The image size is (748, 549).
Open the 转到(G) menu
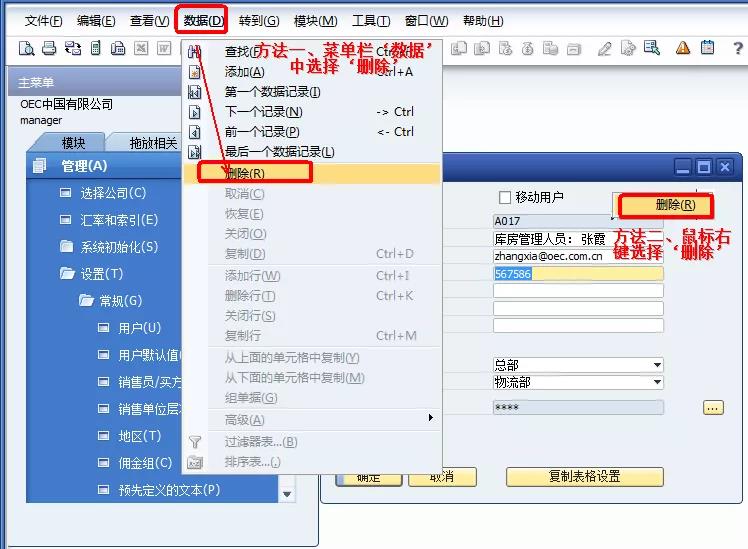point(259,21)
